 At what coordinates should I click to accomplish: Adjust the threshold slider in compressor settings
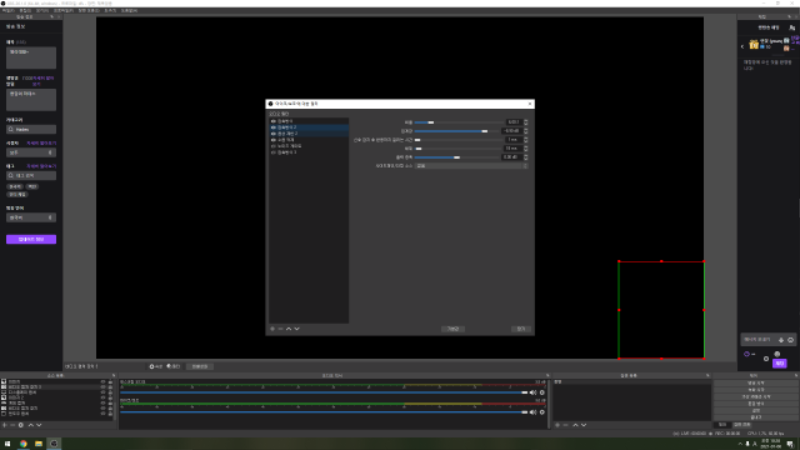458,131
